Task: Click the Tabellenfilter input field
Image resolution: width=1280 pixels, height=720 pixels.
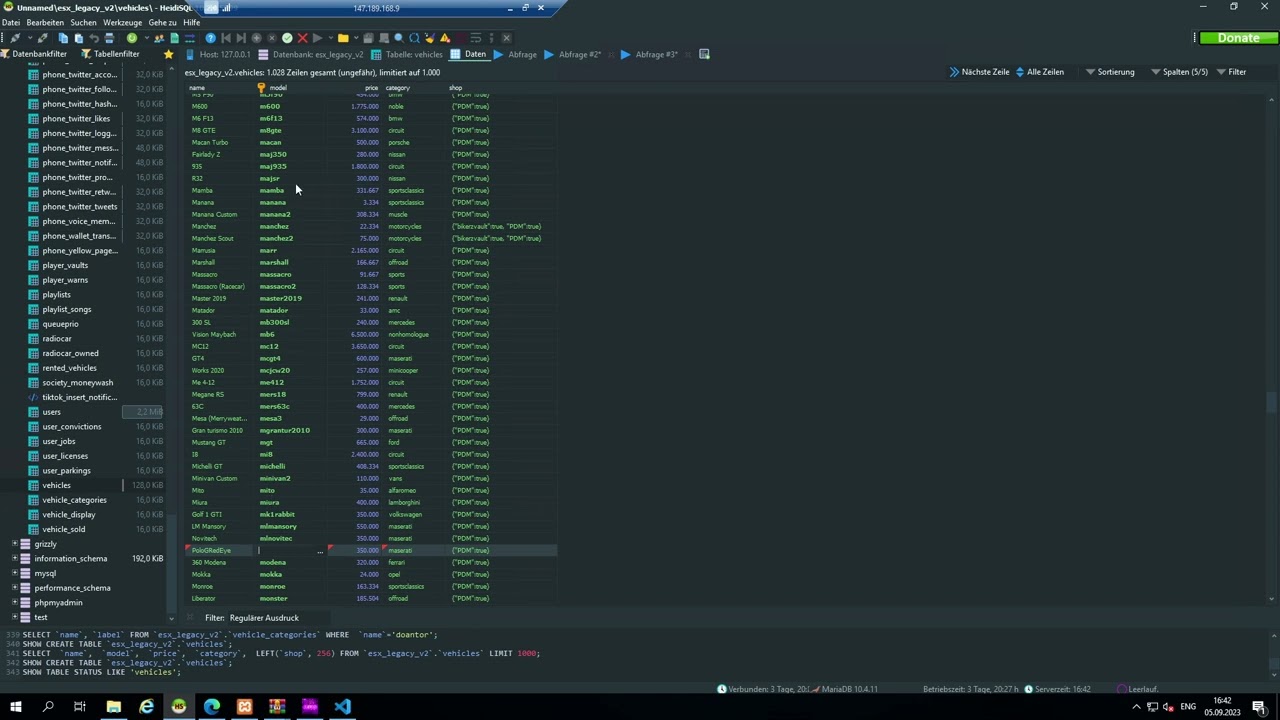Action: 116,54
